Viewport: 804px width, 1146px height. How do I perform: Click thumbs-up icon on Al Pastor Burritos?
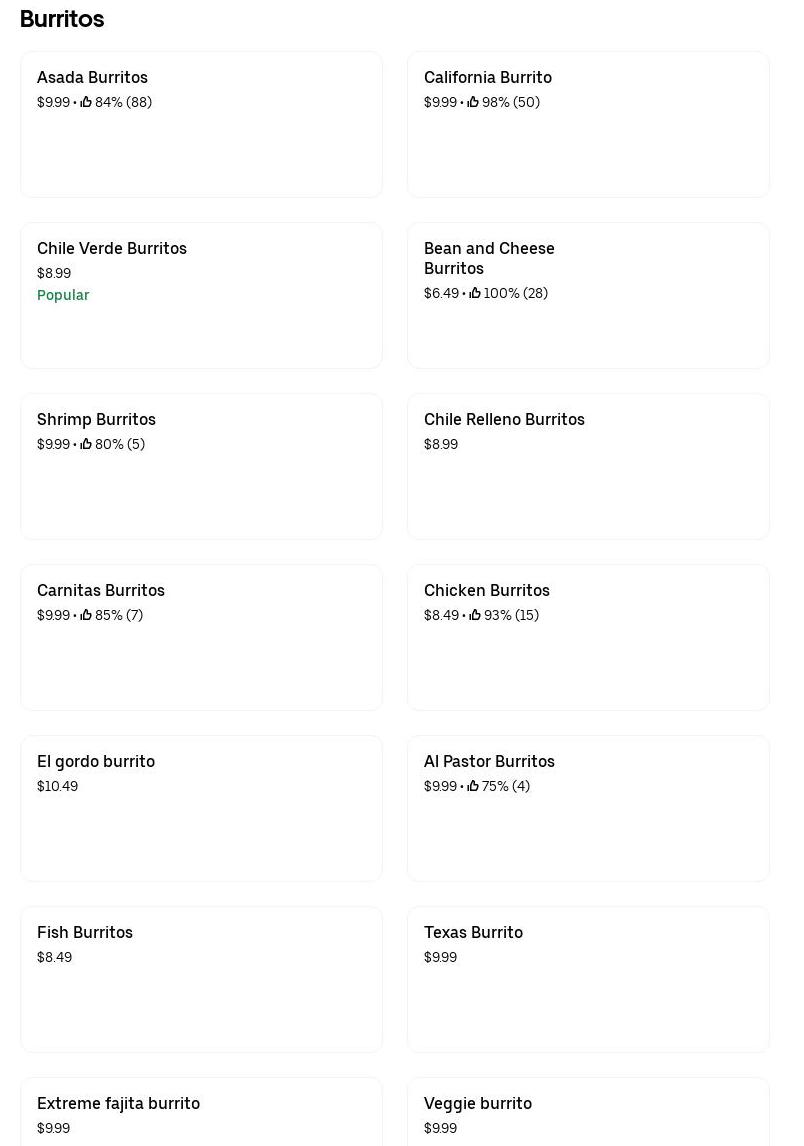pyautogui.click(x=473, y=786)
